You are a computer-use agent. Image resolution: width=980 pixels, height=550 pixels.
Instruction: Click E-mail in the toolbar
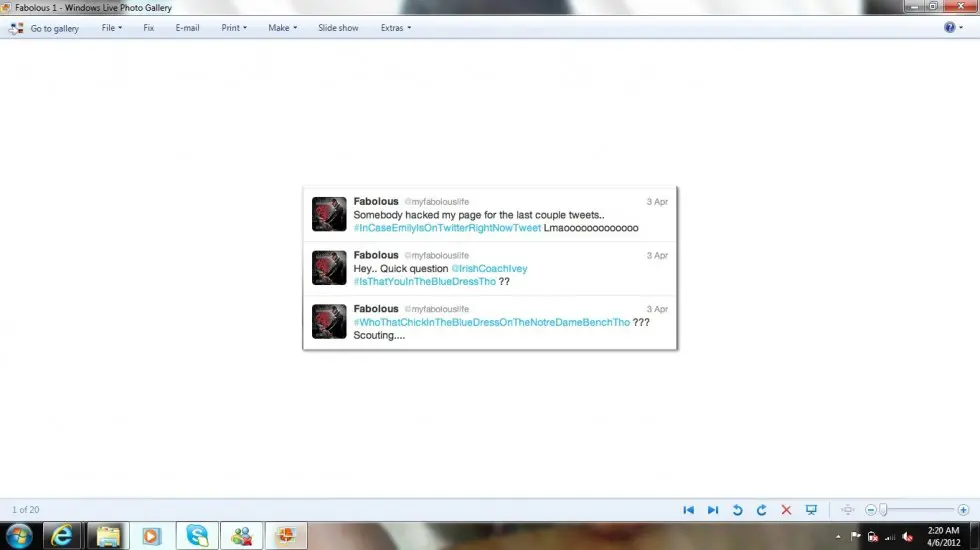point(187,28)
